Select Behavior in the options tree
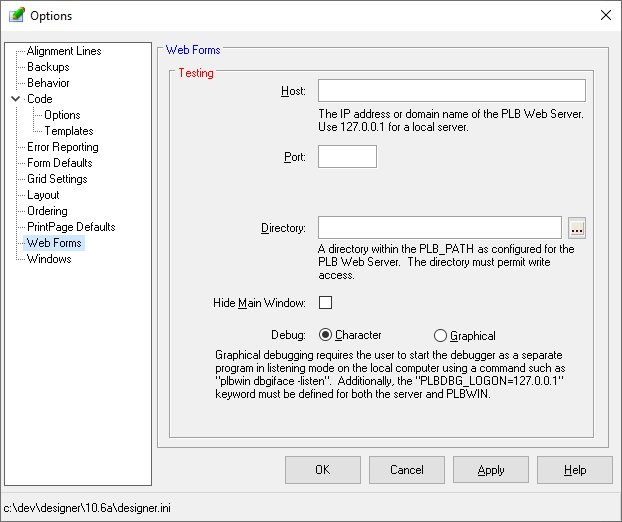This screenshot has width=622, height=522. tap(48, 83)
